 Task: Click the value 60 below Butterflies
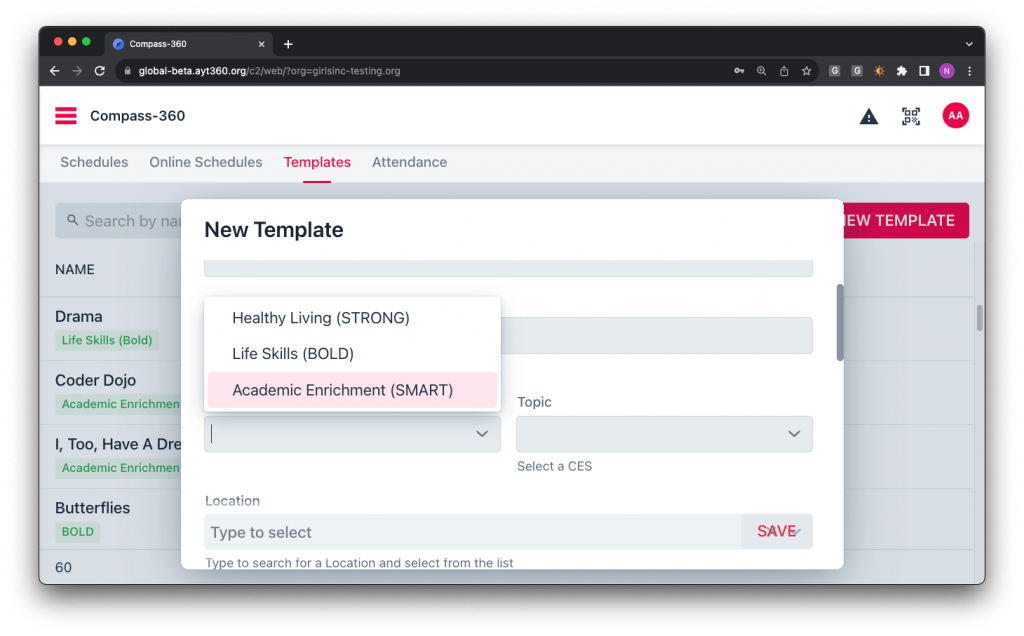coord(63,567)
